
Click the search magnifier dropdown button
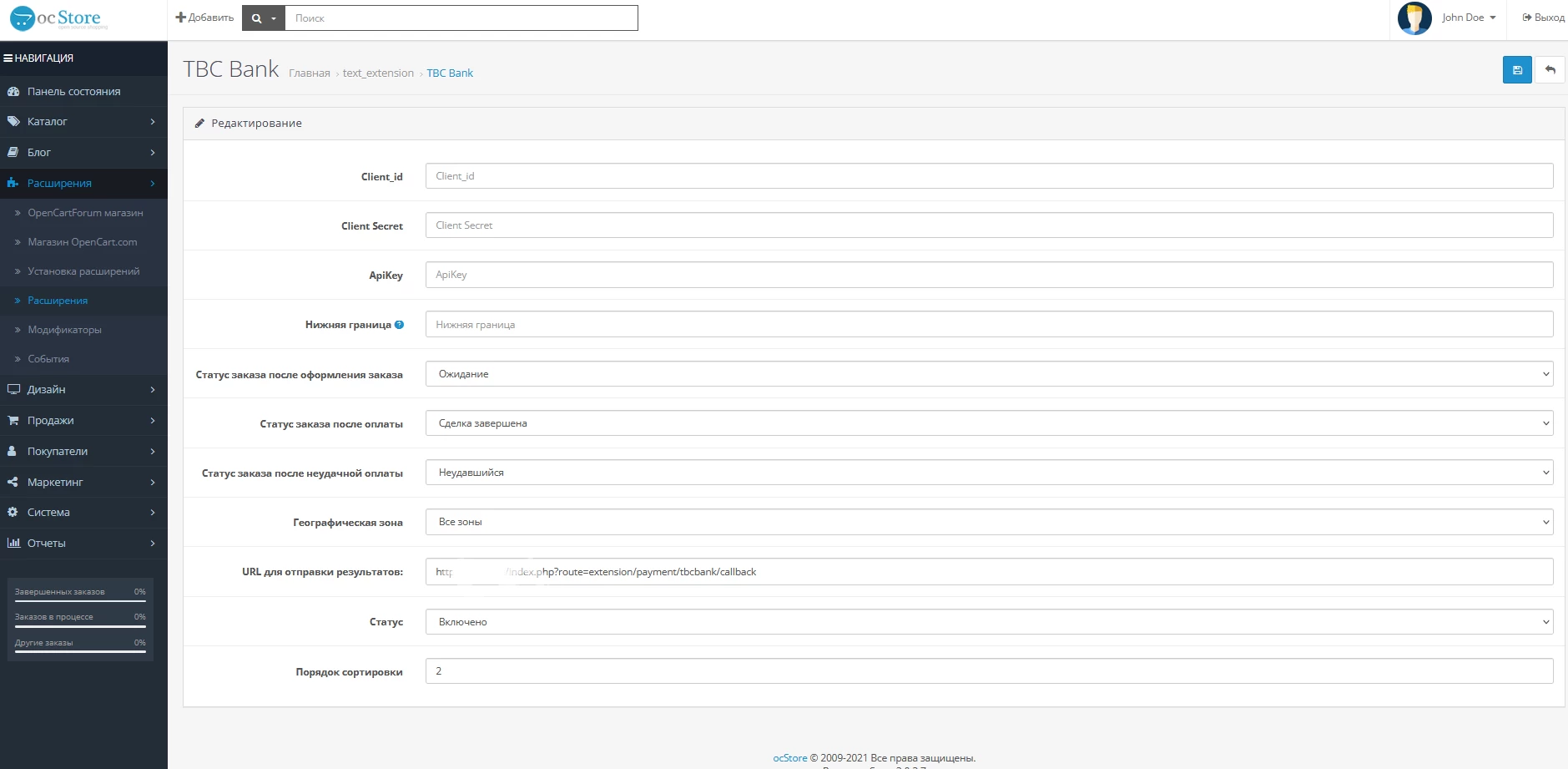(x=264, y=18)
